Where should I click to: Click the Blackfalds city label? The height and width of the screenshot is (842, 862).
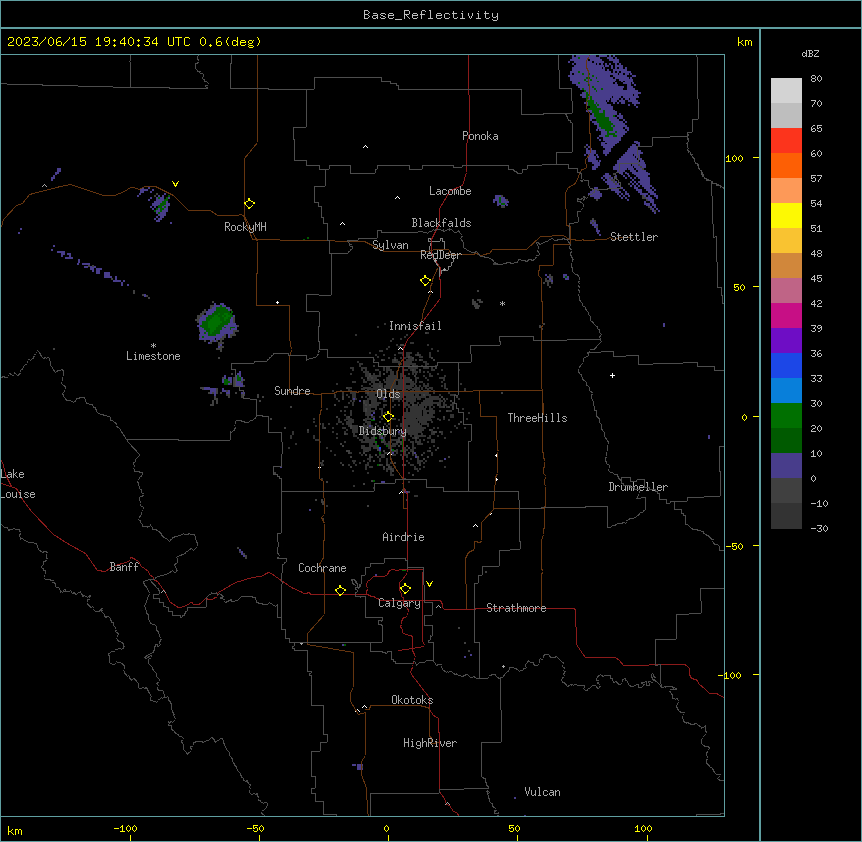[x=441, y=223]
